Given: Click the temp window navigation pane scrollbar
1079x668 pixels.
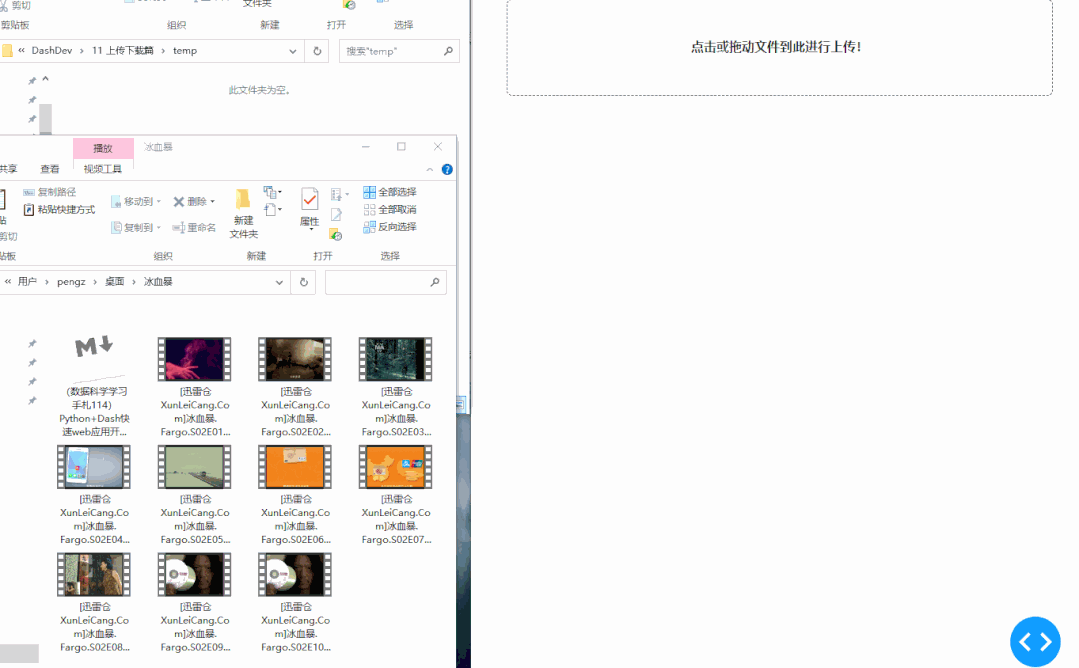Looking at the screenshot, I should [x=45, y=118].
